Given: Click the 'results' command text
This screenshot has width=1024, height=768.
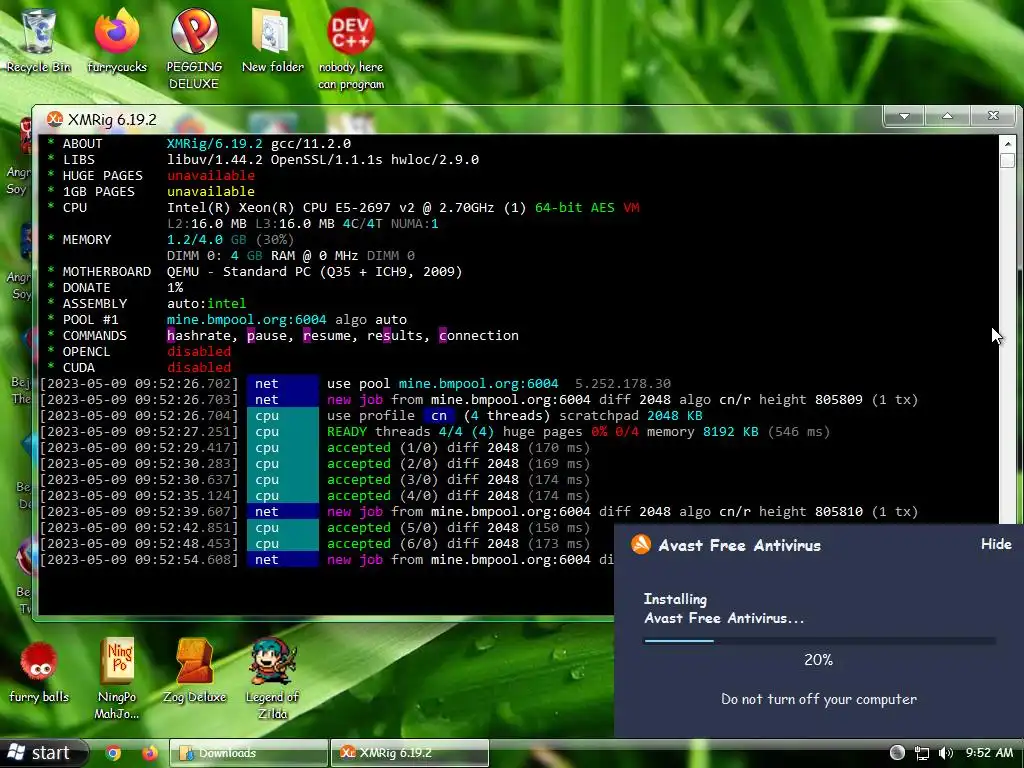Looking at the screenshot, I should [394, 336].
